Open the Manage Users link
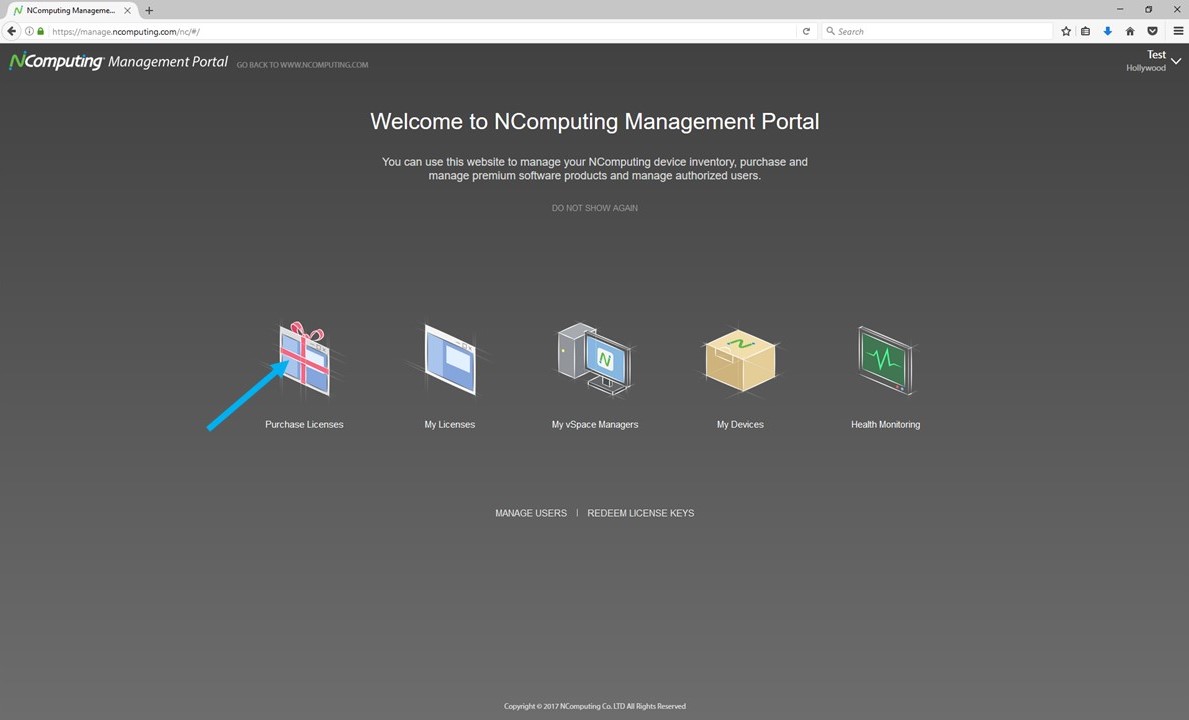This screenshot has width=1189, height=720. click(x=531, y=513)
